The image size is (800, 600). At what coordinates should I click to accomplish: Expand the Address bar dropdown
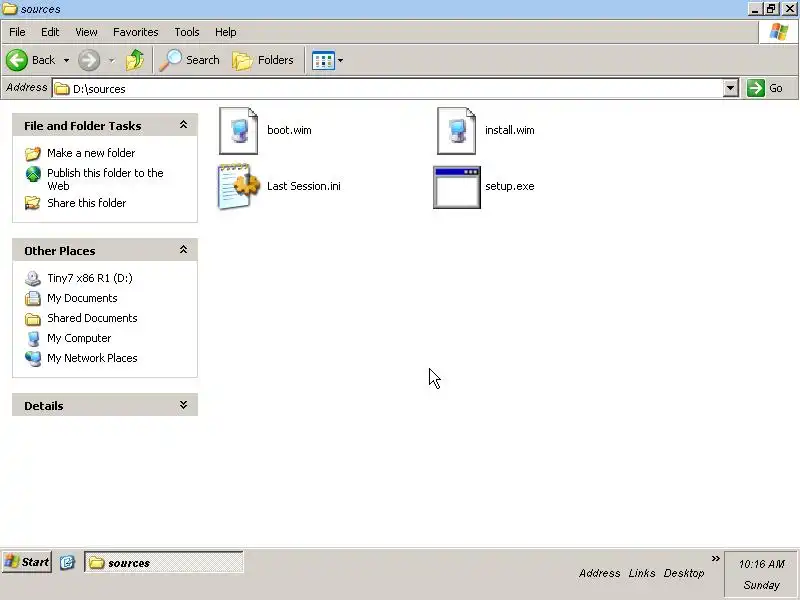pos(730,88)
